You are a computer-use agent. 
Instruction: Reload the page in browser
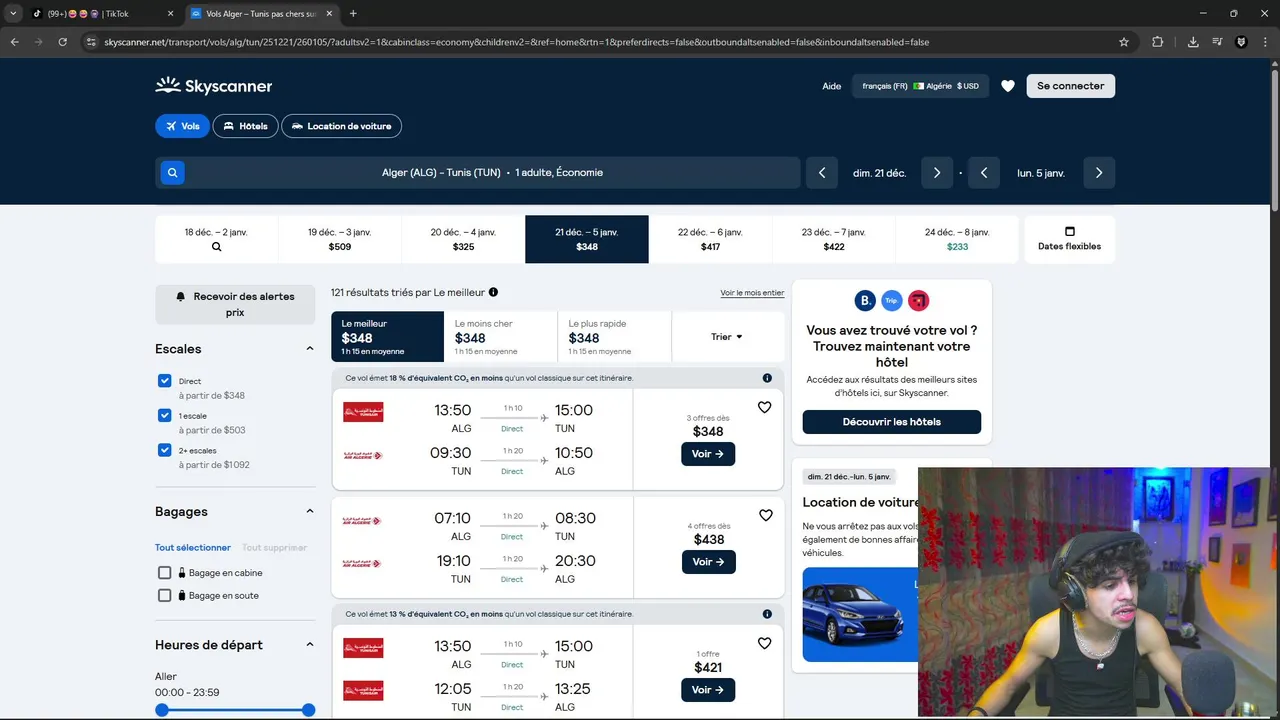(62, 42)
